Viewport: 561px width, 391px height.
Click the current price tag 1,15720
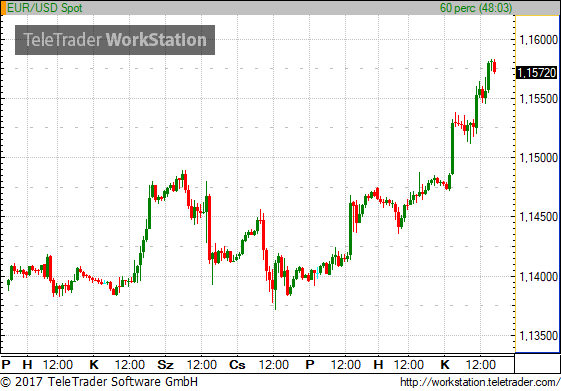[537, 73]
